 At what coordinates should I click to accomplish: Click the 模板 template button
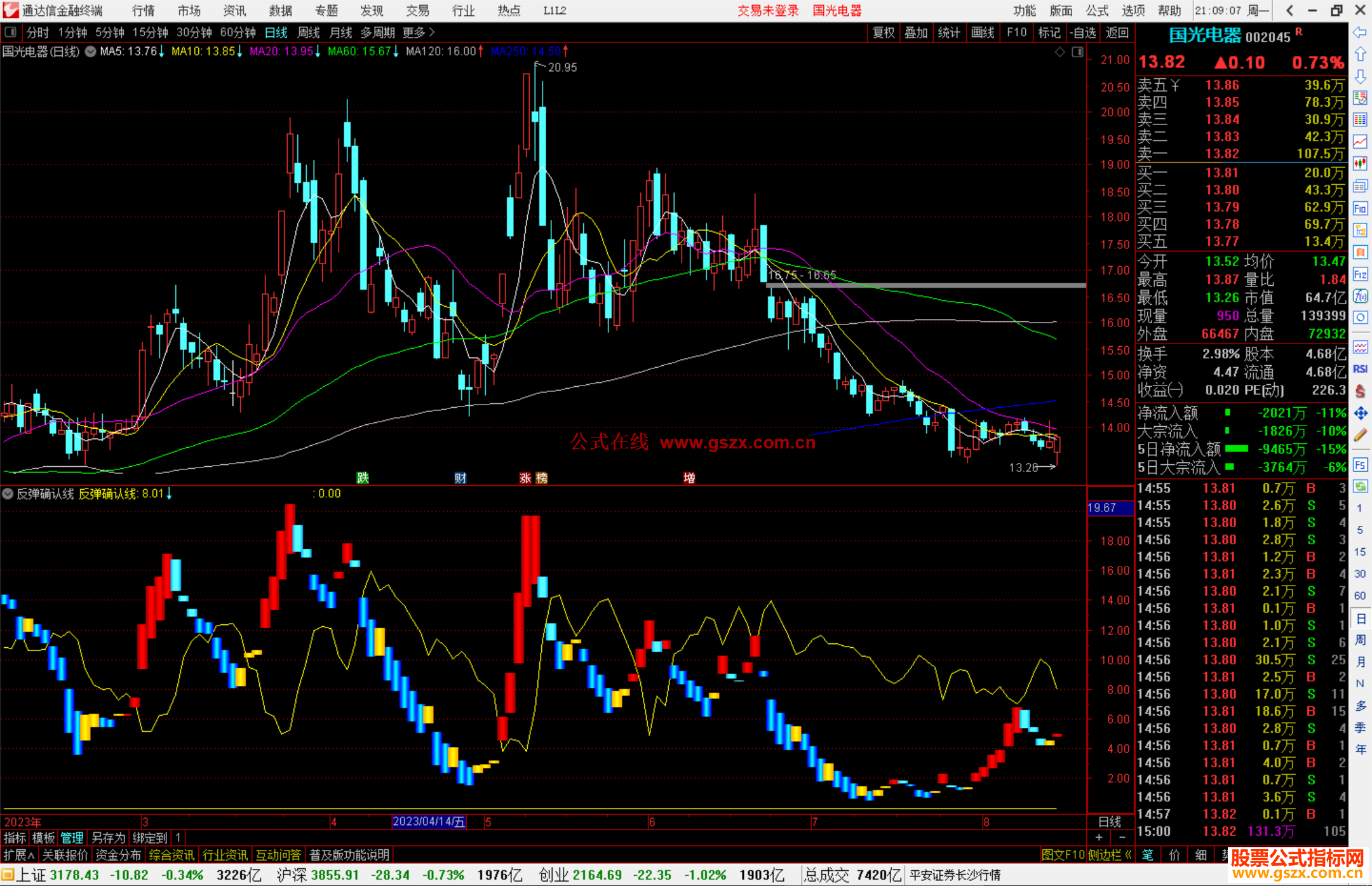(x=43, y=838)
